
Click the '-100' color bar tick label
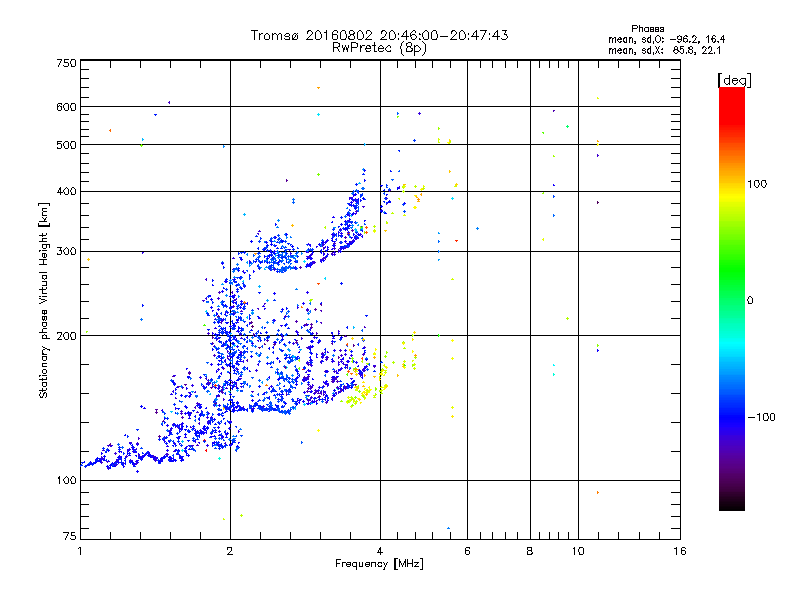click(x=761, y=417)
